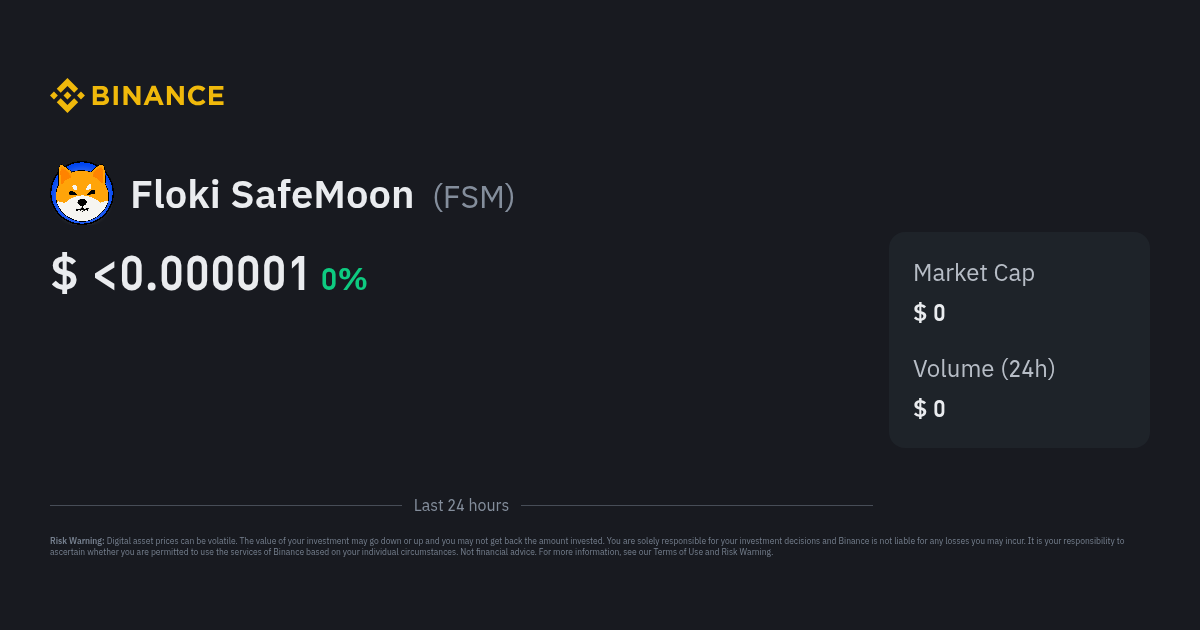
Task: Click the Volume (24h) label
Action: (x=984, y=369)
